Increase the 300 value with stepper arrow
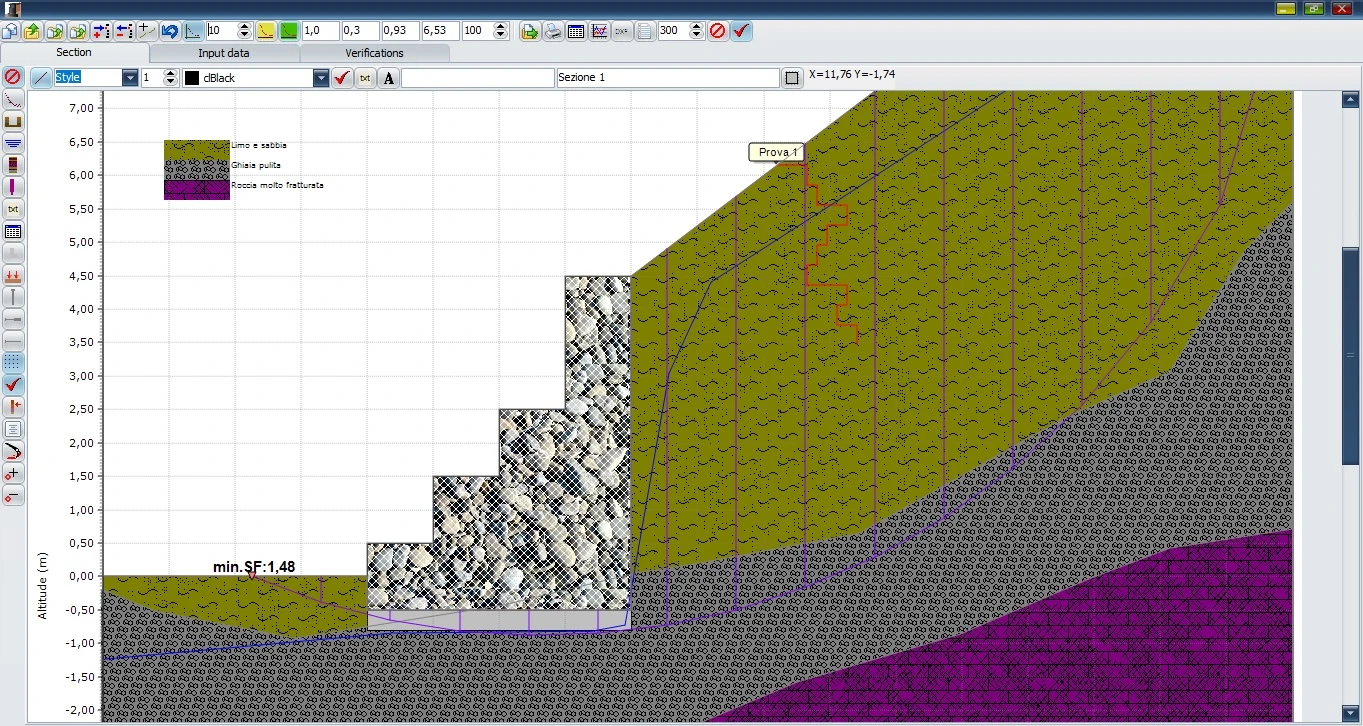Screen dimensions: 1363x726 (694, 27)
